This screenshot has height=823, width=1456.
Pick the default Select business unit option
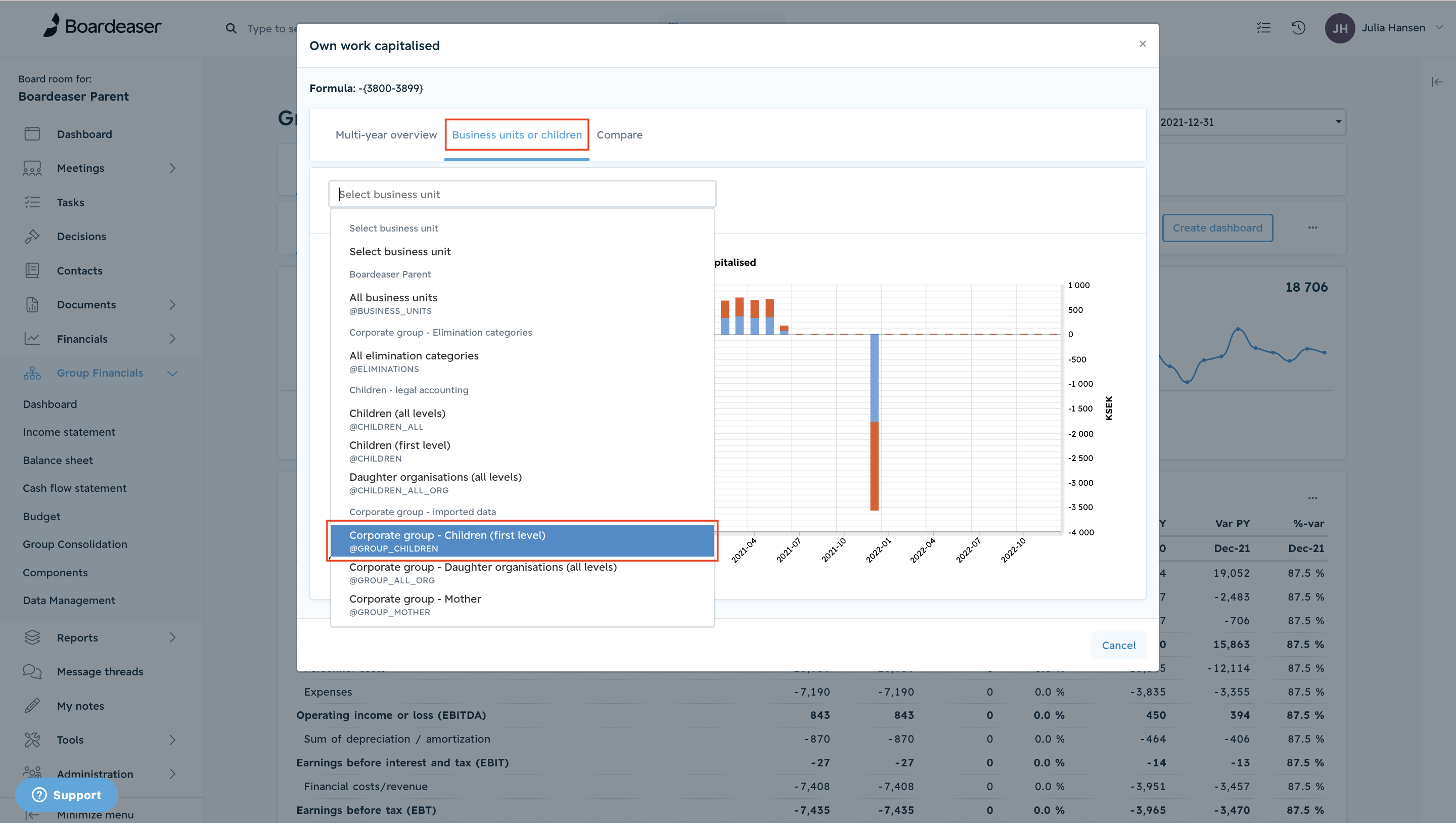[x=522, y=252]
